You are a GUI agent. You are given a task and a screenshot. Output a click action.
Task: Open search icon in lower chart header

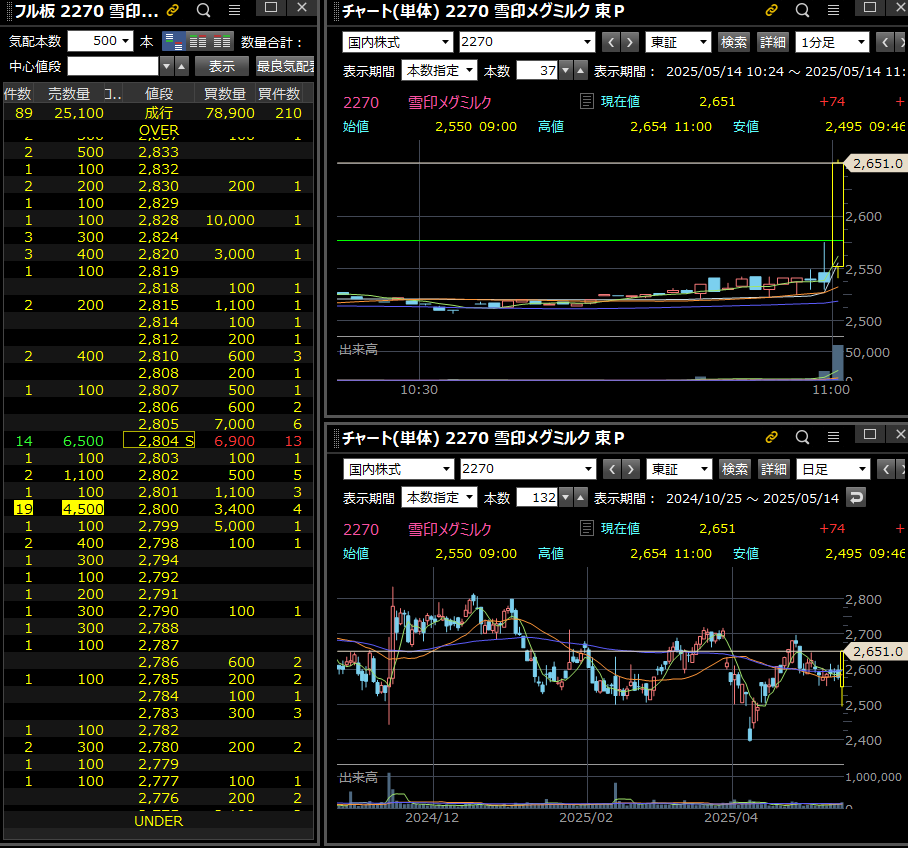pyautogui.click(x=802, y=437)
